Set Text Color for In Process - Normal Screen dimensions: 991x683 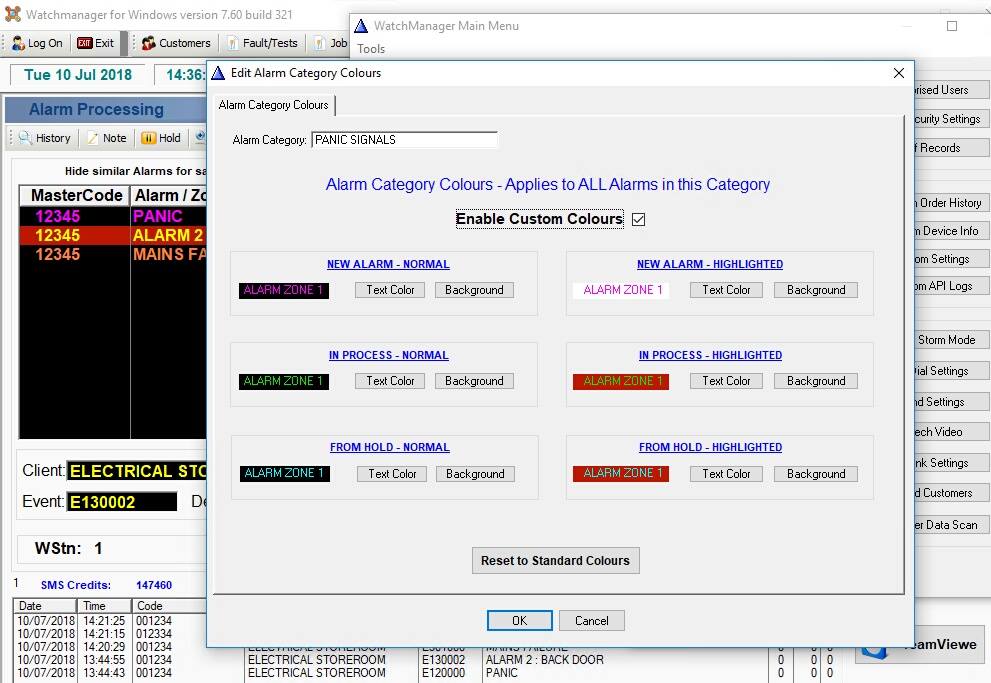[x=390, y=381]
